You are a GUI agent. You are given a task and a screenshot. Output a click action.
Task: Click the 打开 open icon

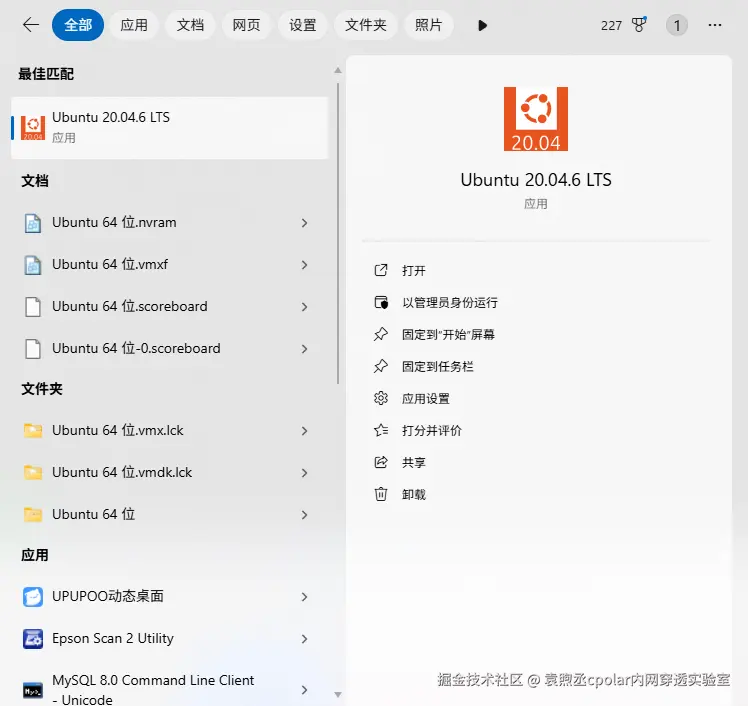point(381,270)
